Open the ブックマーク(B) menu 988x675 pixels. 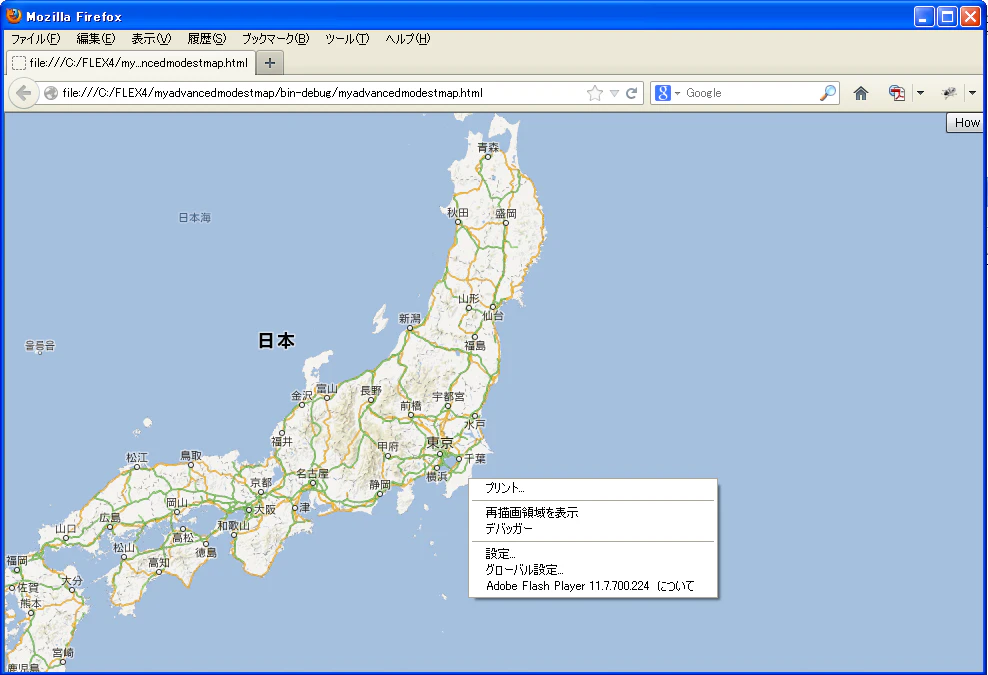pyautogui.click(x=275, y=39)
